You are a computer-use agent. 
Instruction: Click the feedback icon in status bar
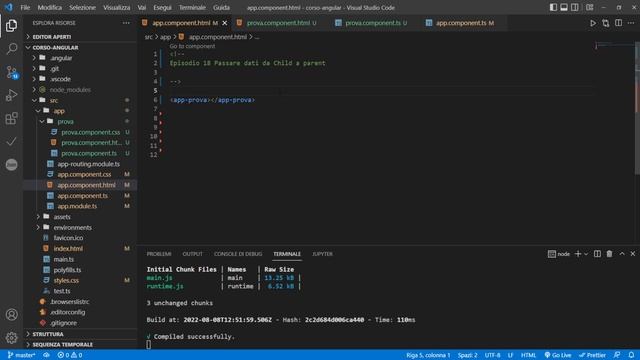[617, 355]
